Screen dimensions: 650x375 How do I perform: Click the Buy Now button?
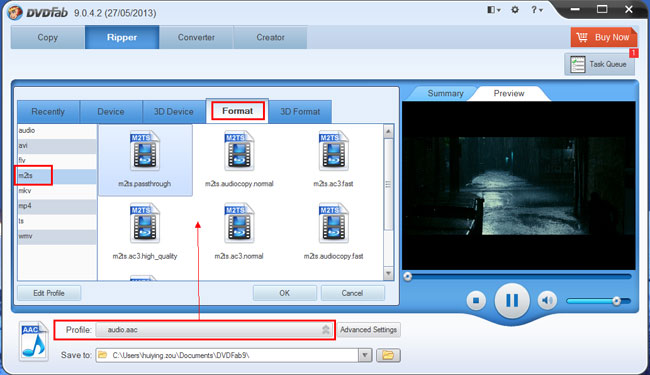[x=604, y=37]
